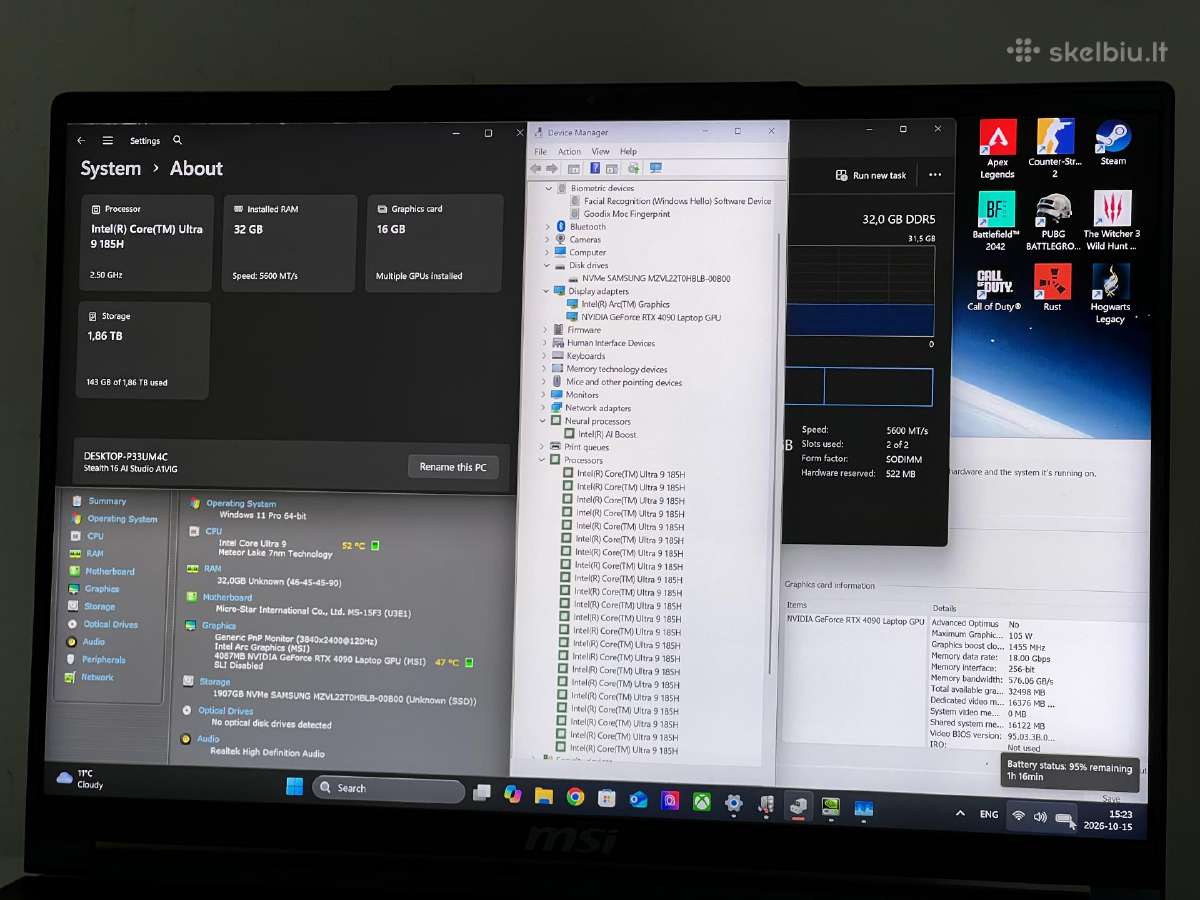Open The Witcher 3 Wild Hunt shortcut
Image resolution: width=1200 pixels, height=900 pixels.
(1113, 221)
